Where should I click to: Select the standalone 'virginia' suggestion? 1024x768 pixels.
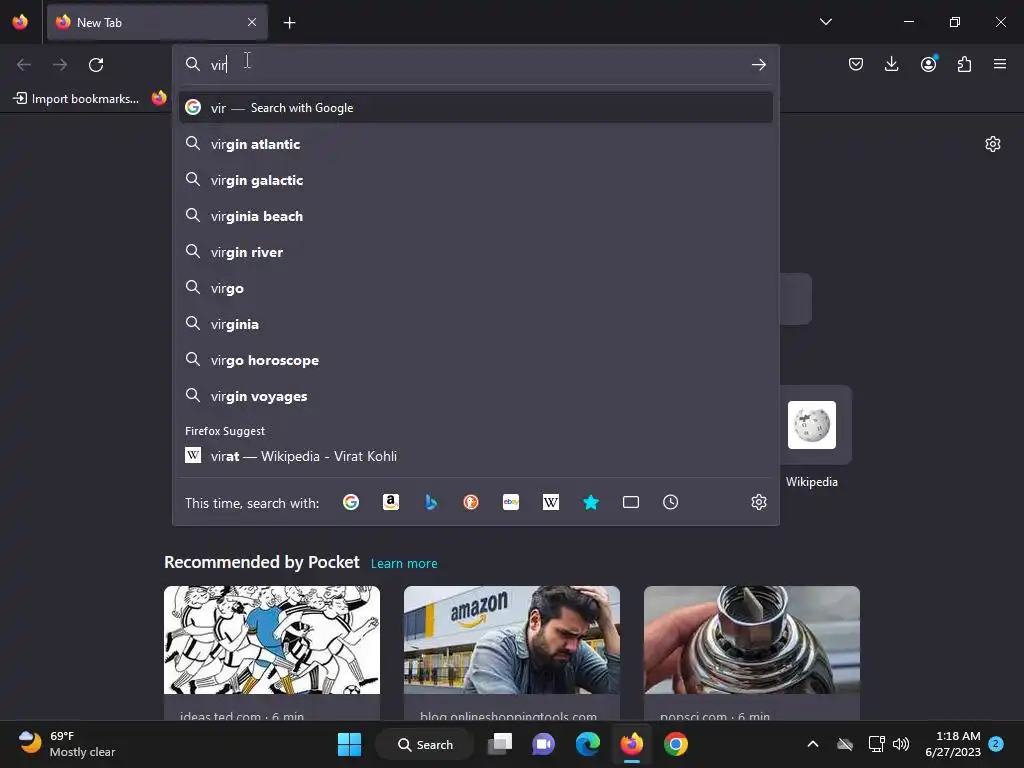[x=475, y=324]
